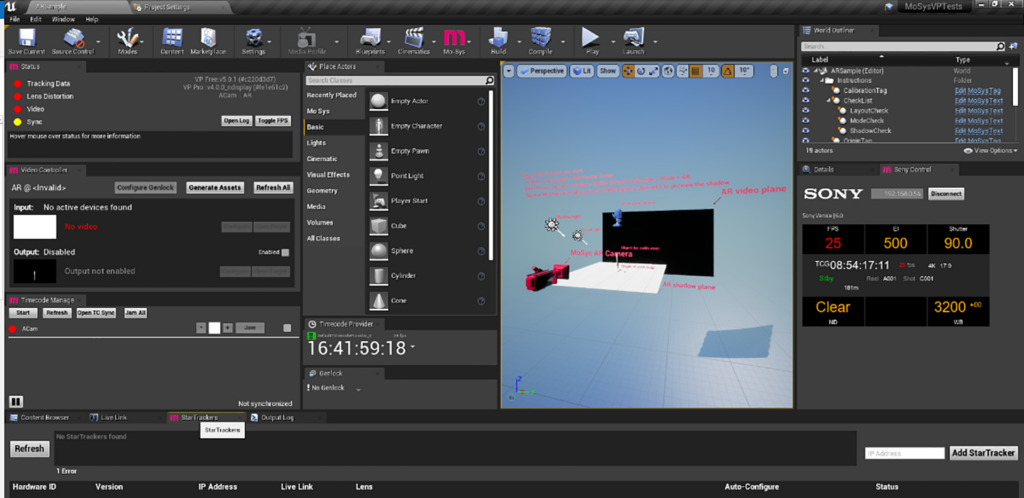
Task: Open the Help menu
Action: click(92, 20)
